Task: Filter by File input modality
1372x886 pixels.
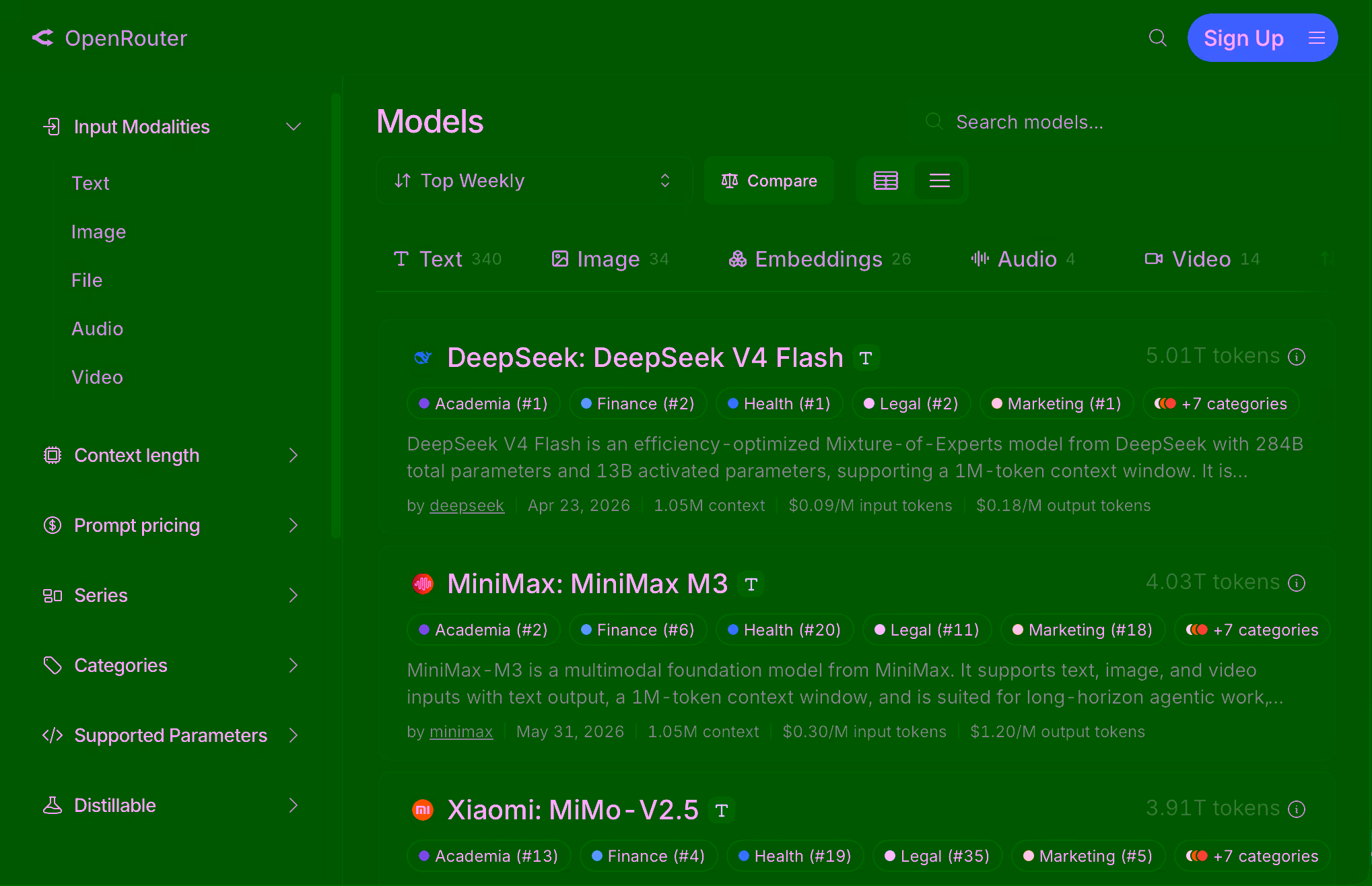Action: 87,280
